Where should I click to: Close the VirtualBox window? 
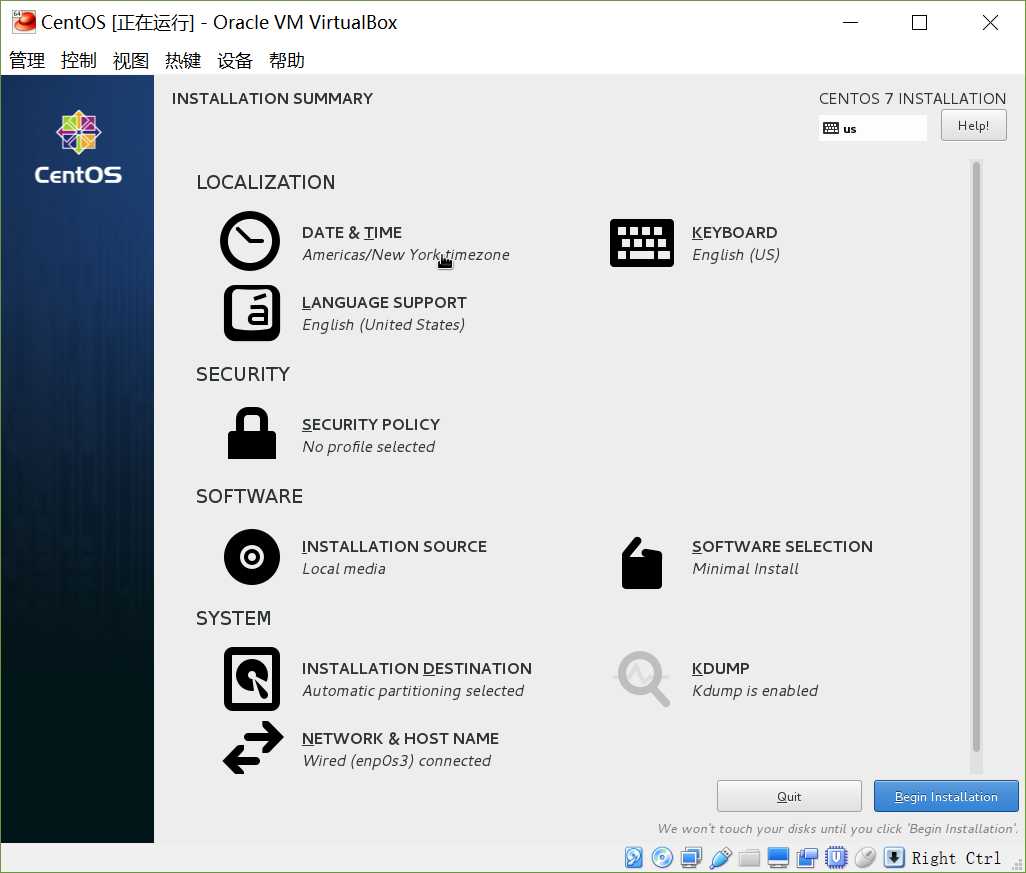pos(990,22)
